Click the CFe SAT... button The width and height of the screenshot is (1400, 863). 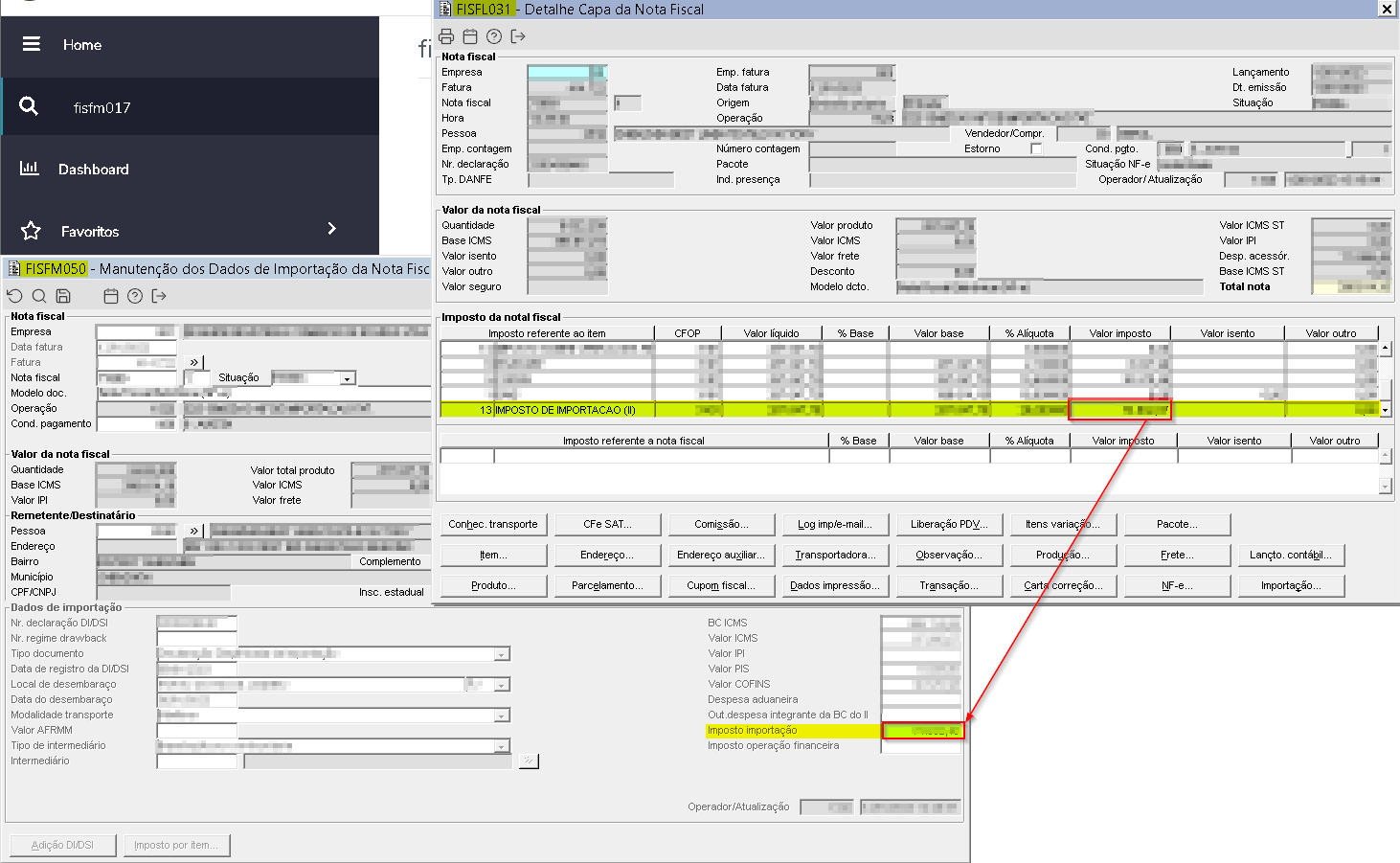(x=608, y=524)
